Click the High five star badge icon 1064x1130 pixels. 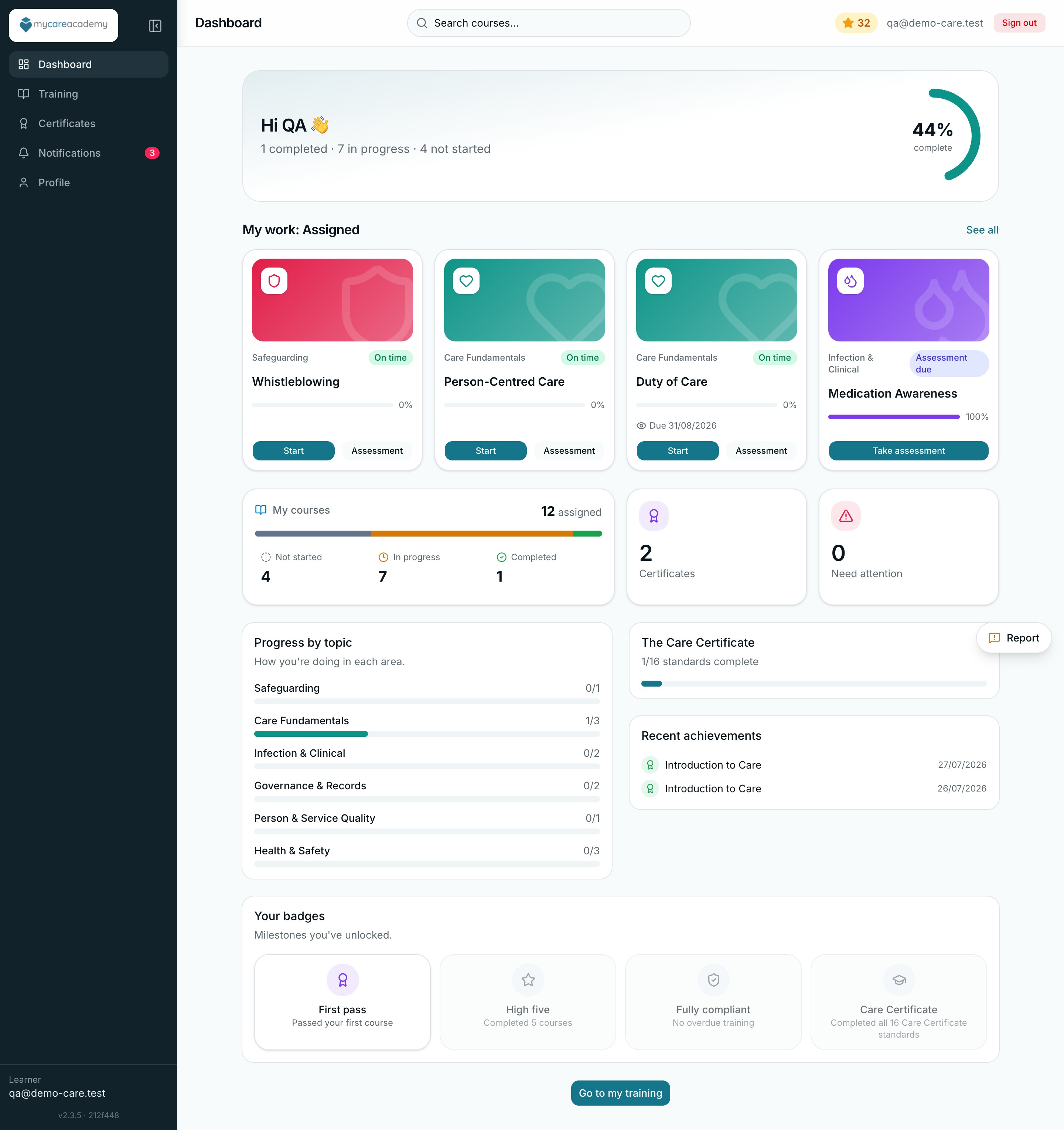[x=528, y=980]
